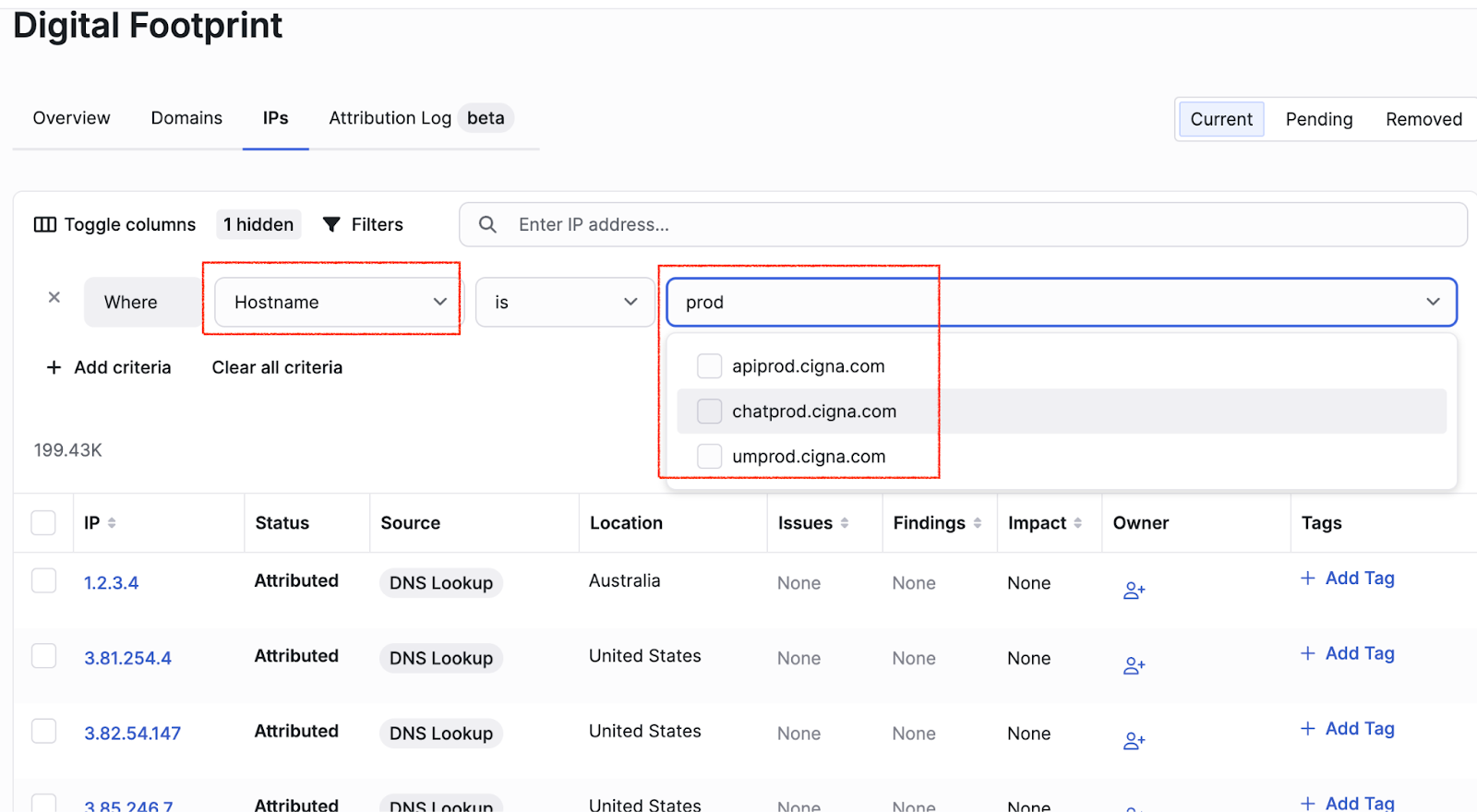Click United States in 3.81.254.4 row
Image resolution: width=1477 pixels, height=812 pixels.
[x=645, y=656]
